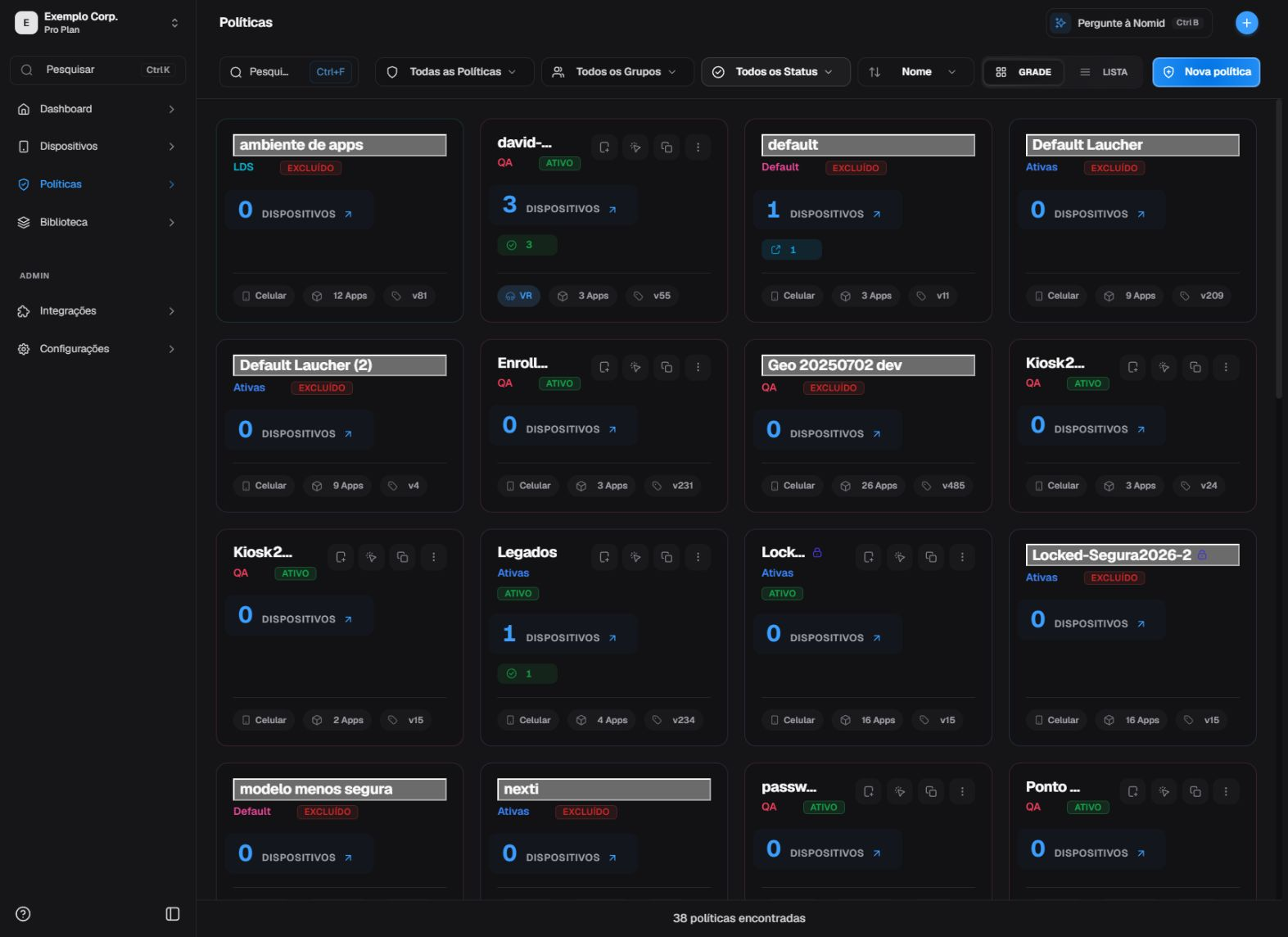Click the 26 Apps chip on the Geo card

(870, 486)
